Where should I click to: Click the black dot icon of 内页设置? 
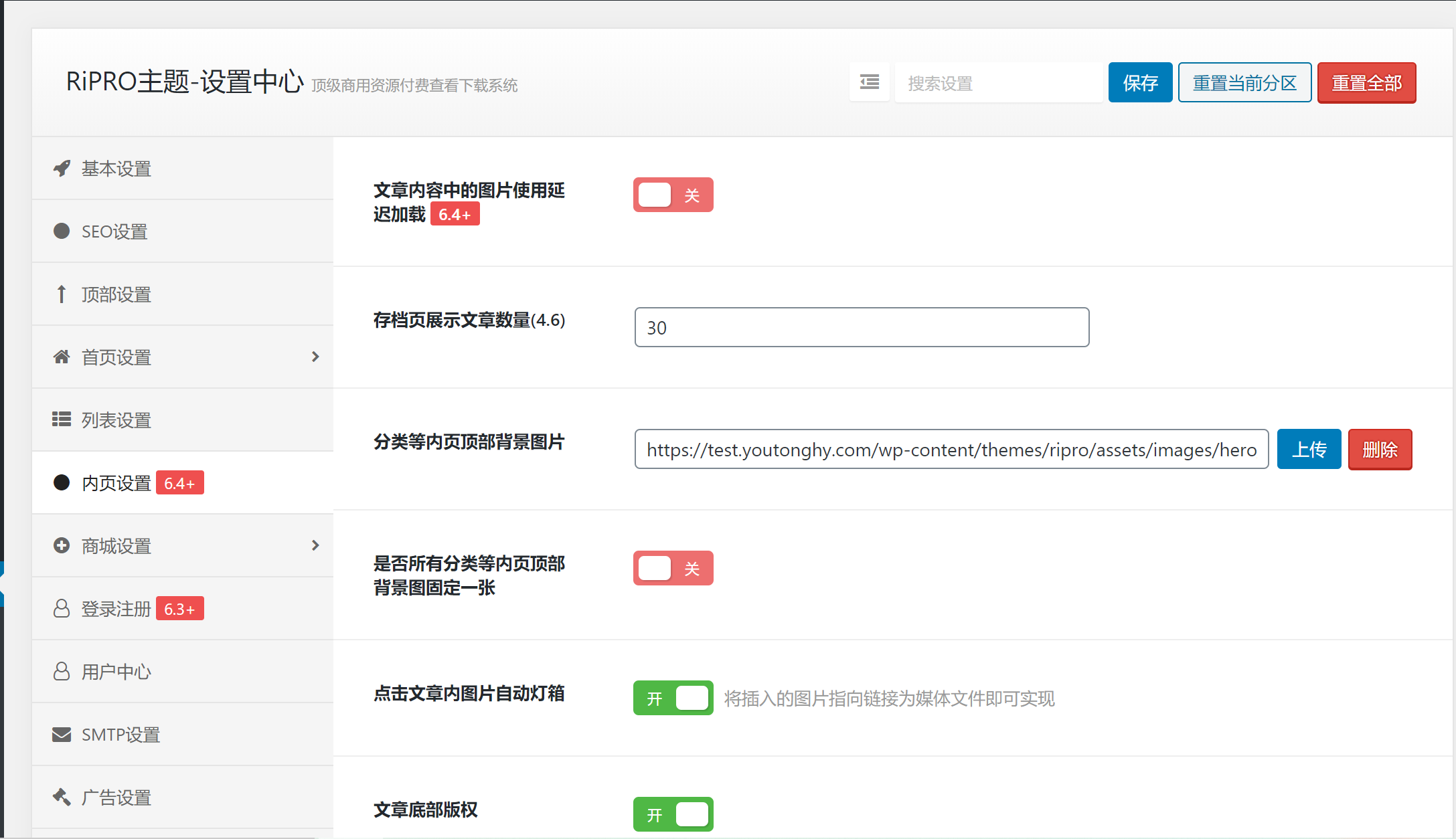(62, 482)
